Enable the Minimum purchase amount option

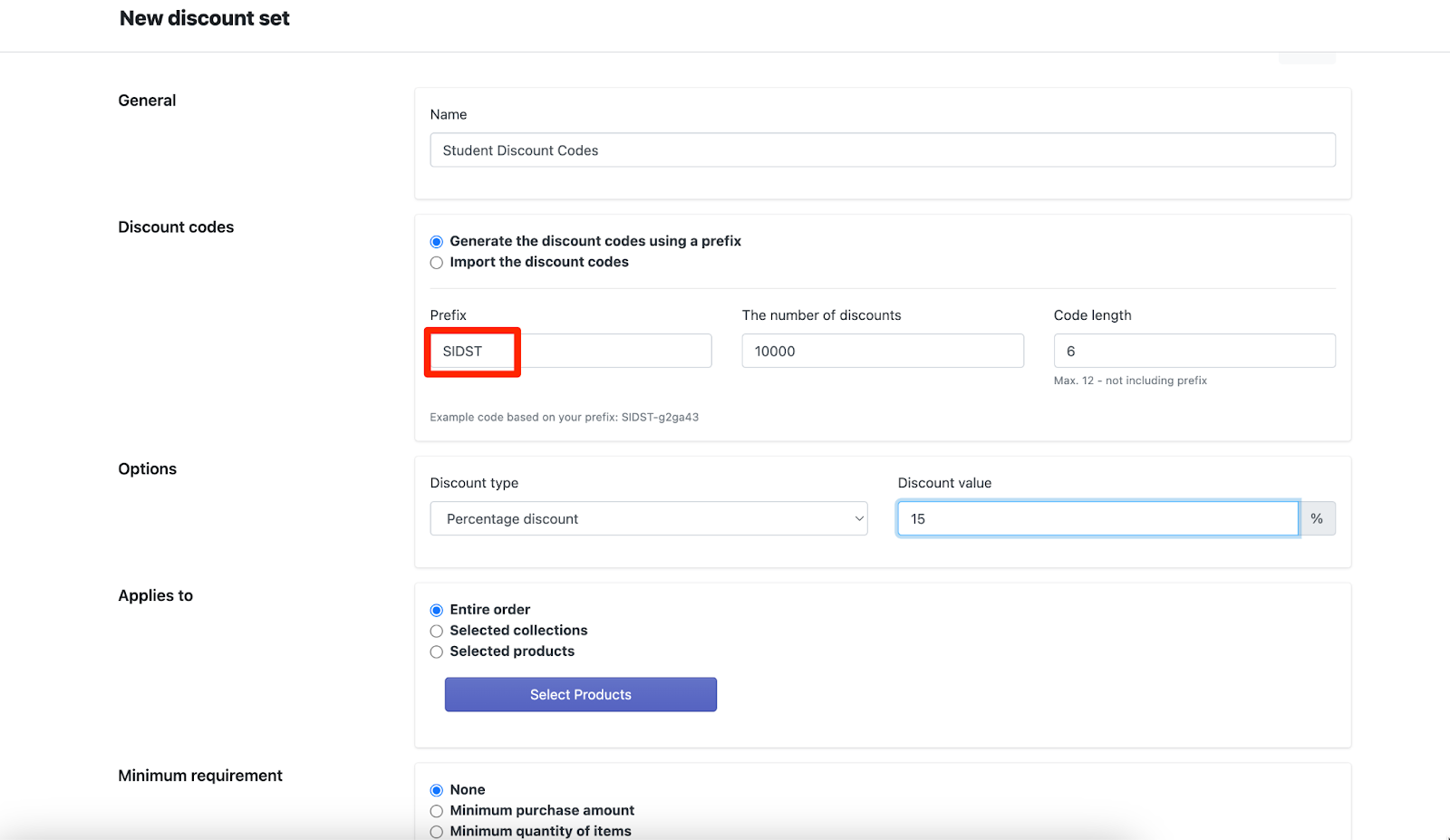click(x=437, y=812)
